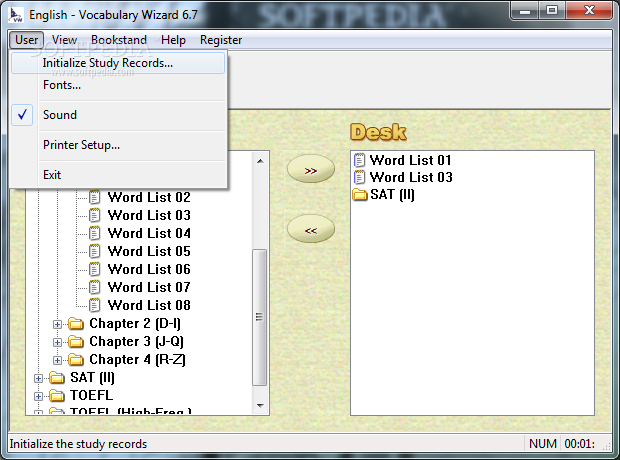The image size is (620, 460).
Task: Expand SAT (II) tree node
Action: tap(38, 379)
